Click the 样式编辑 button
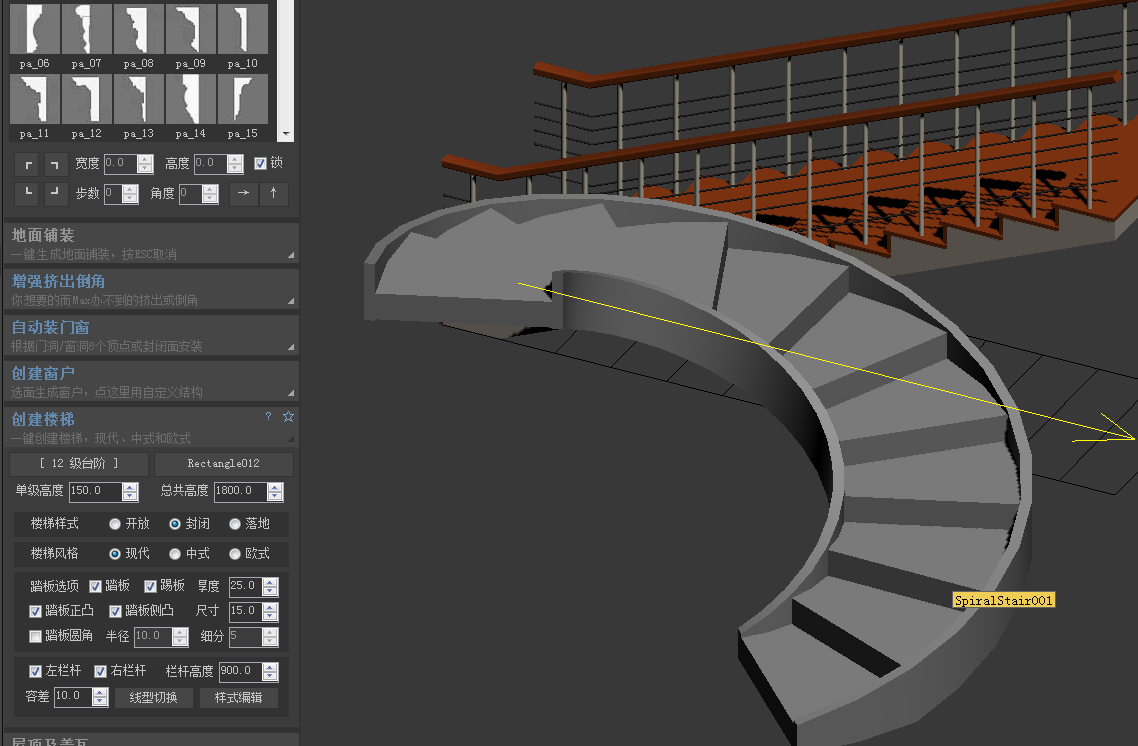This screenshot has width=1138, height=746. coord(238,697)
